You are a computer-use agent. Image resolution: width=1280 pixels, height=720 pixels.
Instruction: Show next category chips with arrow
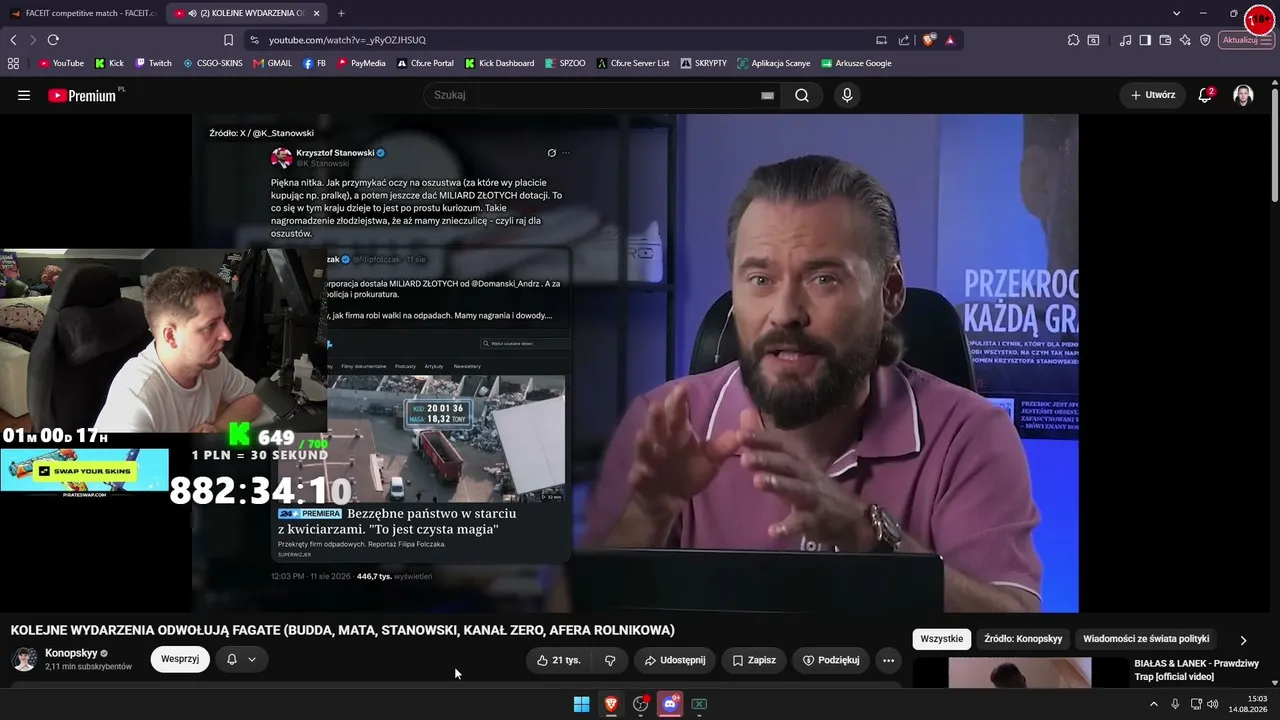(x=1243, y=640)
